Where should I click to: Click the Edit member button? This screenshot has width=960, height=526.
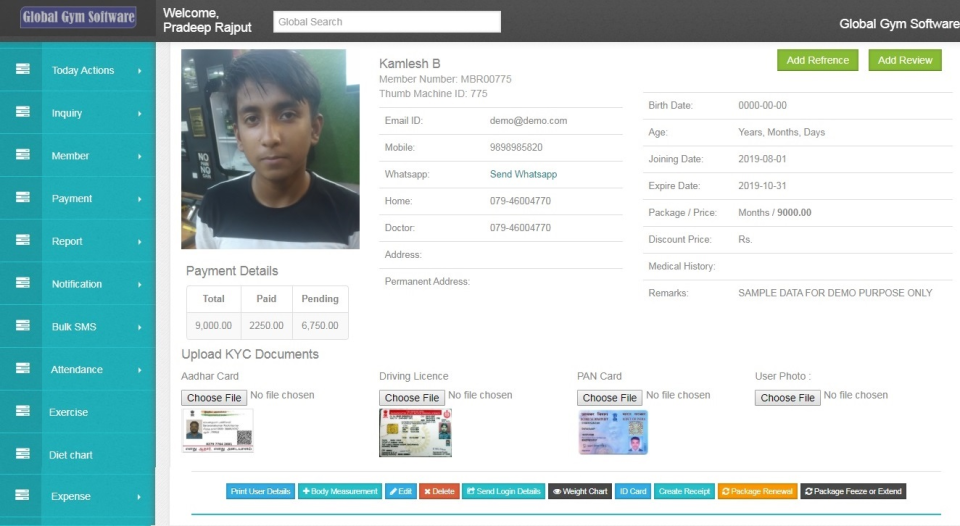400,491
